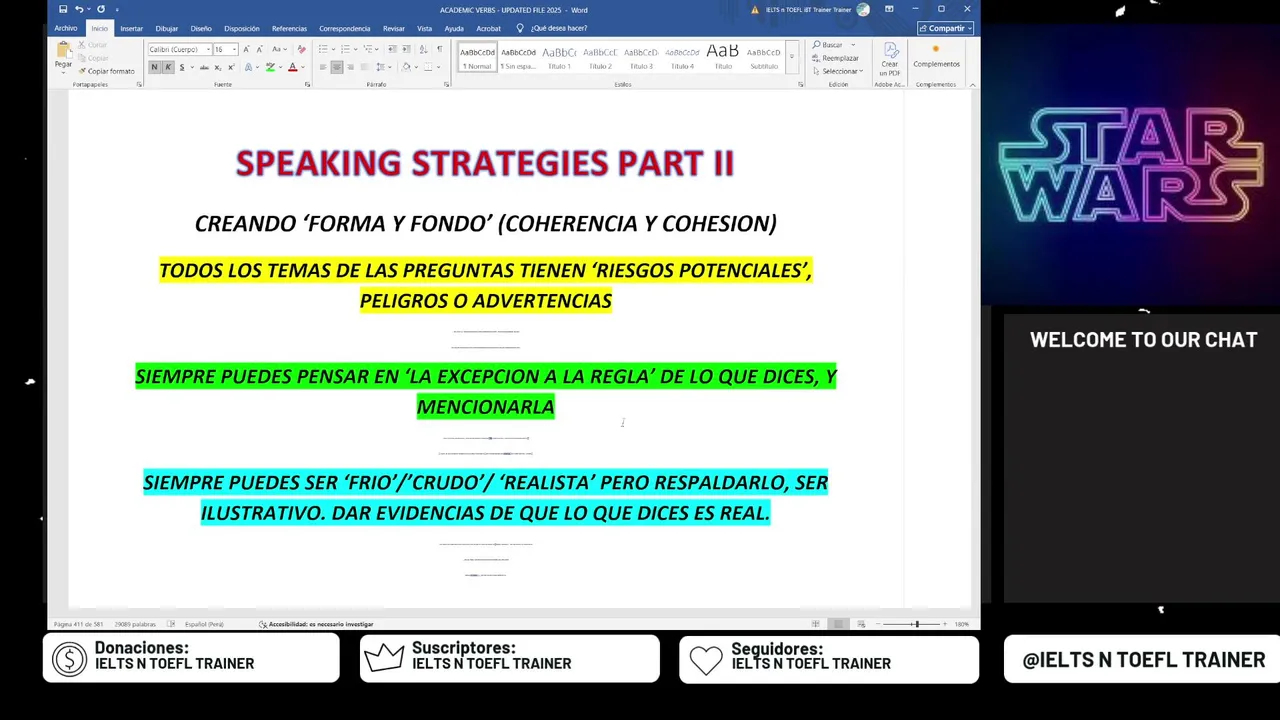Switch to the Insertar tab
The width and height of the screenshot is (1280, 720).
(x=132, y=28)
